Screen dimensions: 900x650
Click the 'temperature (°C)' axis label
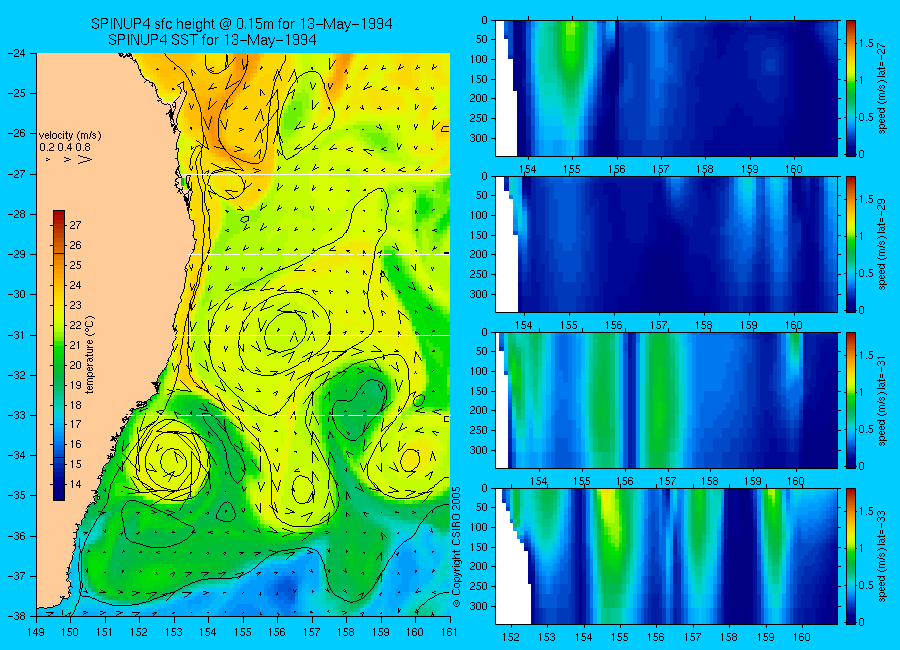[90, 355]
